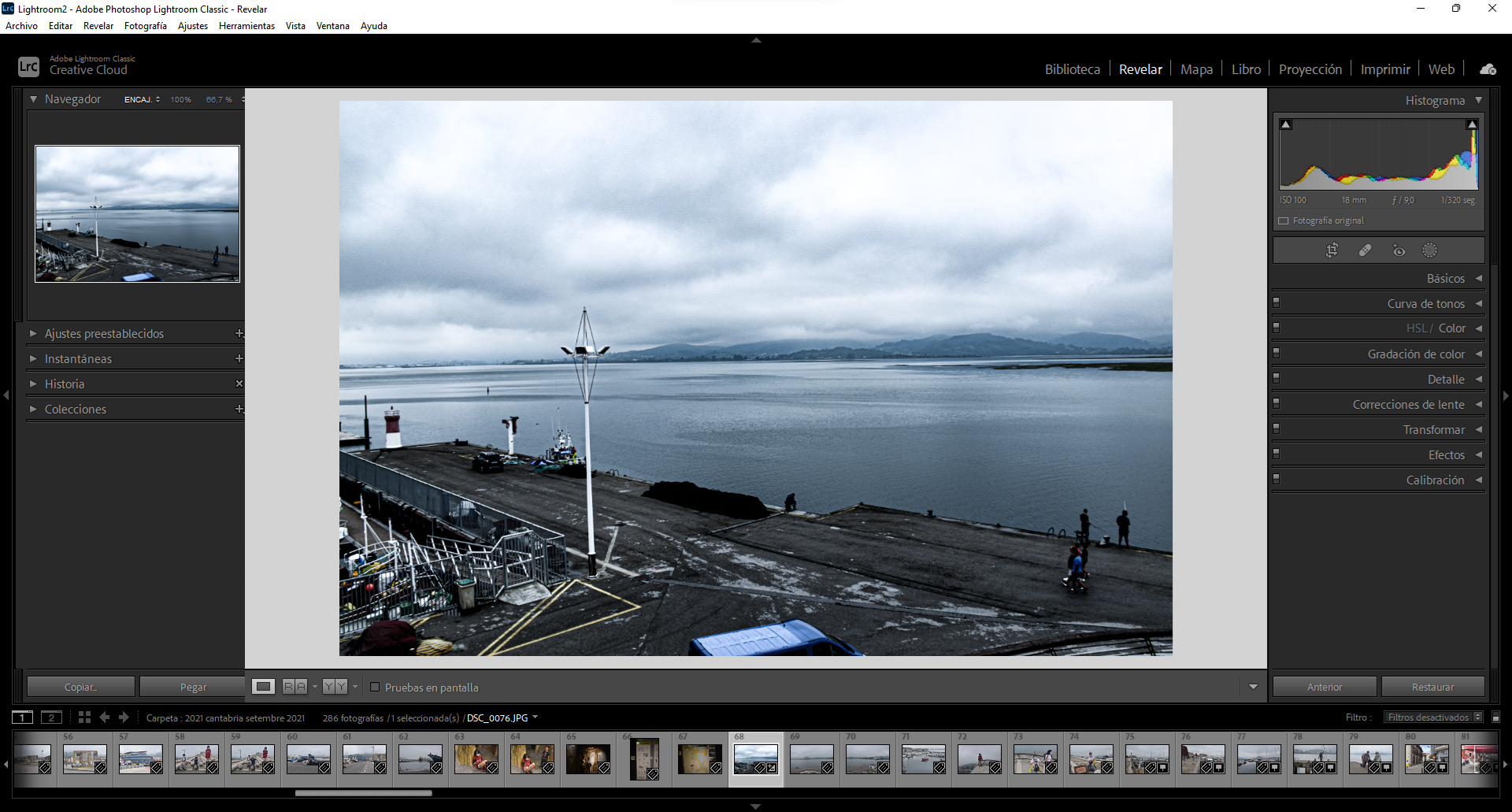
Task: Click the grid view icon above filmstrip
Action: [84, 717]
